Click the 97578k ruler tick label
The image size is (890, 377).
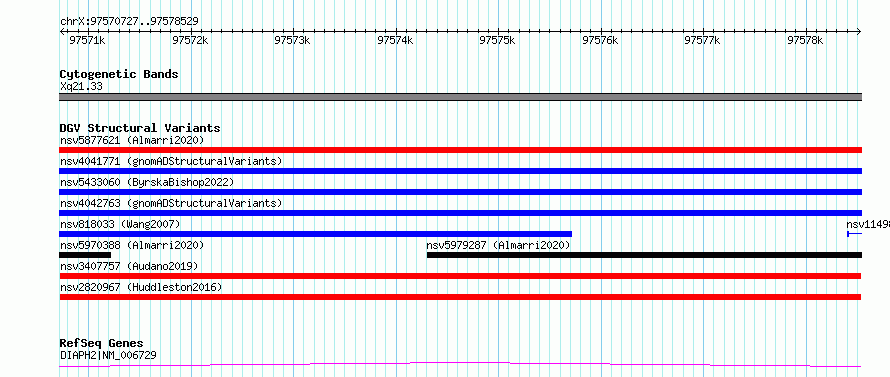click(805, 40)
